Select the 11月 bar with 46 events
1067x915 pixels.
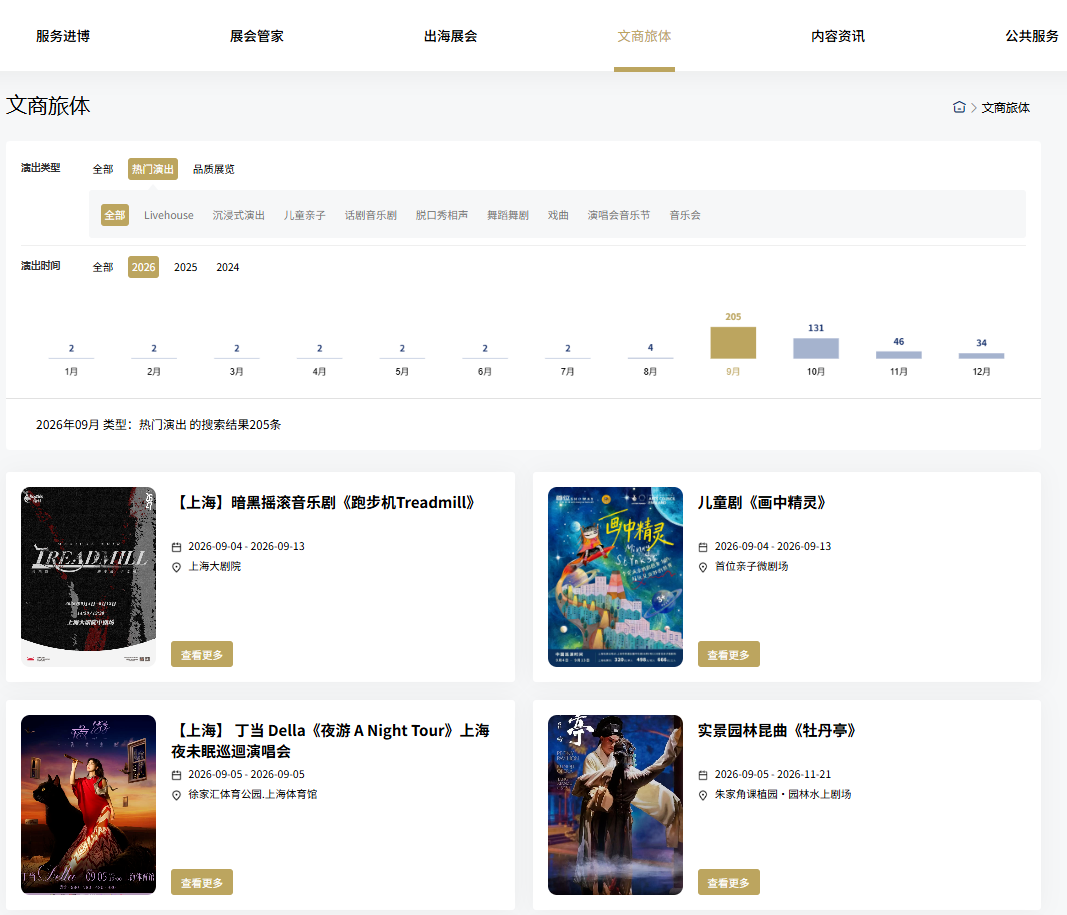point(899,354)
